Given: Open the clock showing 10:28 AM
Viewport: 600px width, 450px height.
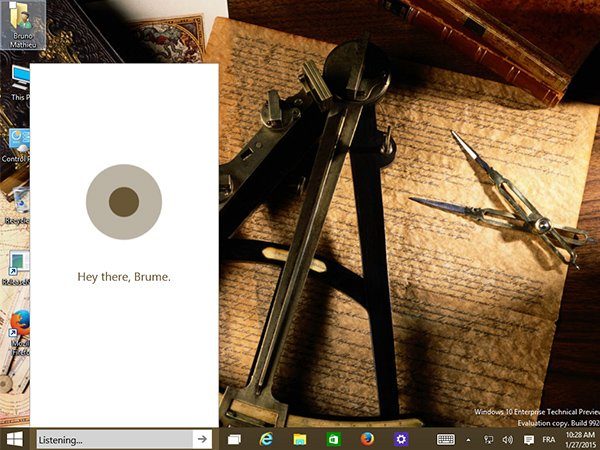Looking at the screenshot, I should (x=581, y=439).
